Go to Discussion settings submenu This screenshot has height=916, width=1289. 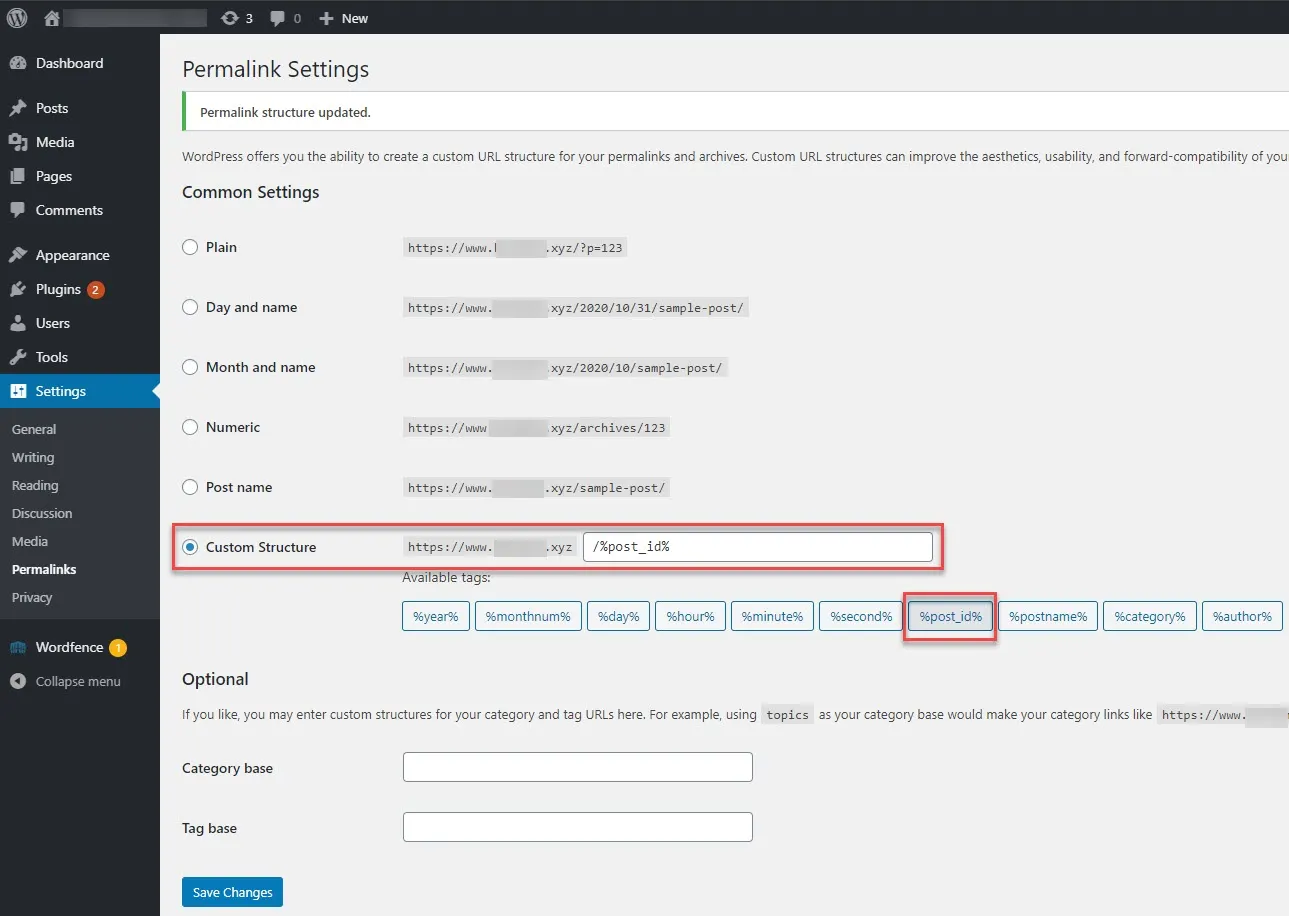click(42, 513)
